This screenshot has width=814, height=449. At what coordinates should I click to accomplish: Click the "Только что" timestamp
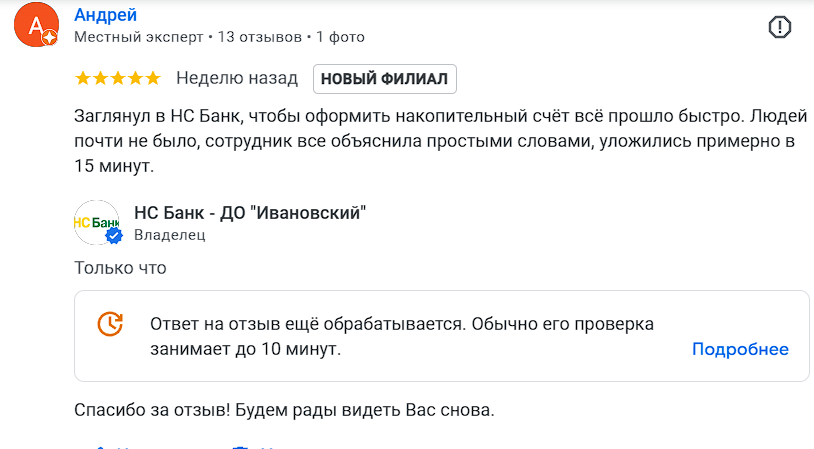[120, 268]
